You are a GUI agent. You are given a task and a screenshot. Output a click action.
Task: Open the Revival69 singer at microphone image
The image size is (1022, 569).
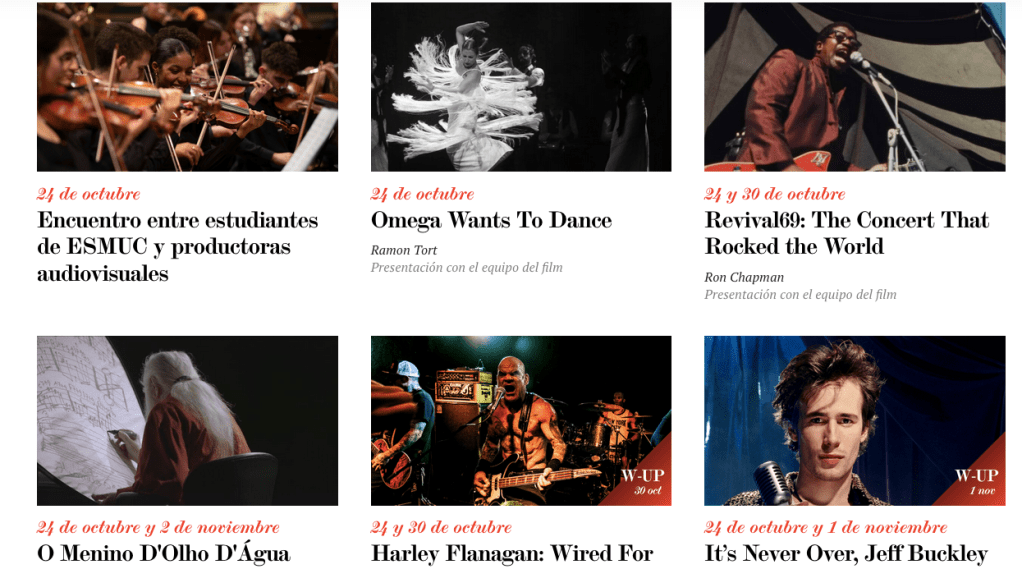pos(854,87)
